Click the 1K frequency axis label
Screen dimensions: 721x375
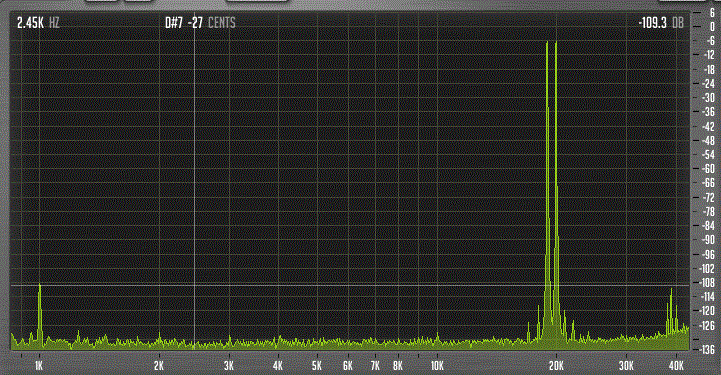tap(39, 366)
